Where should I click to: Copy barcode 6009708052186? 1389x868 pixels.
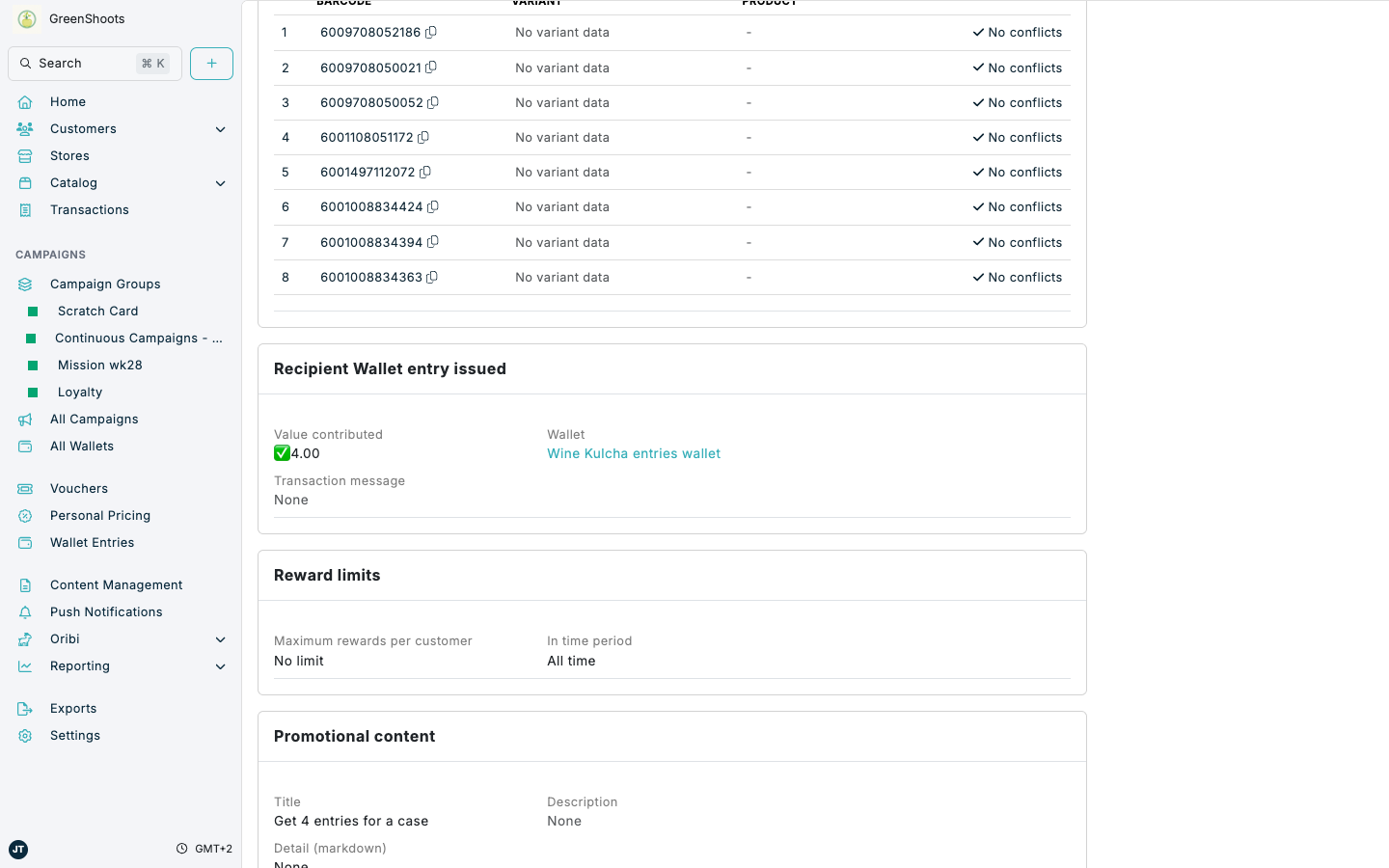[x=431, y=33]
